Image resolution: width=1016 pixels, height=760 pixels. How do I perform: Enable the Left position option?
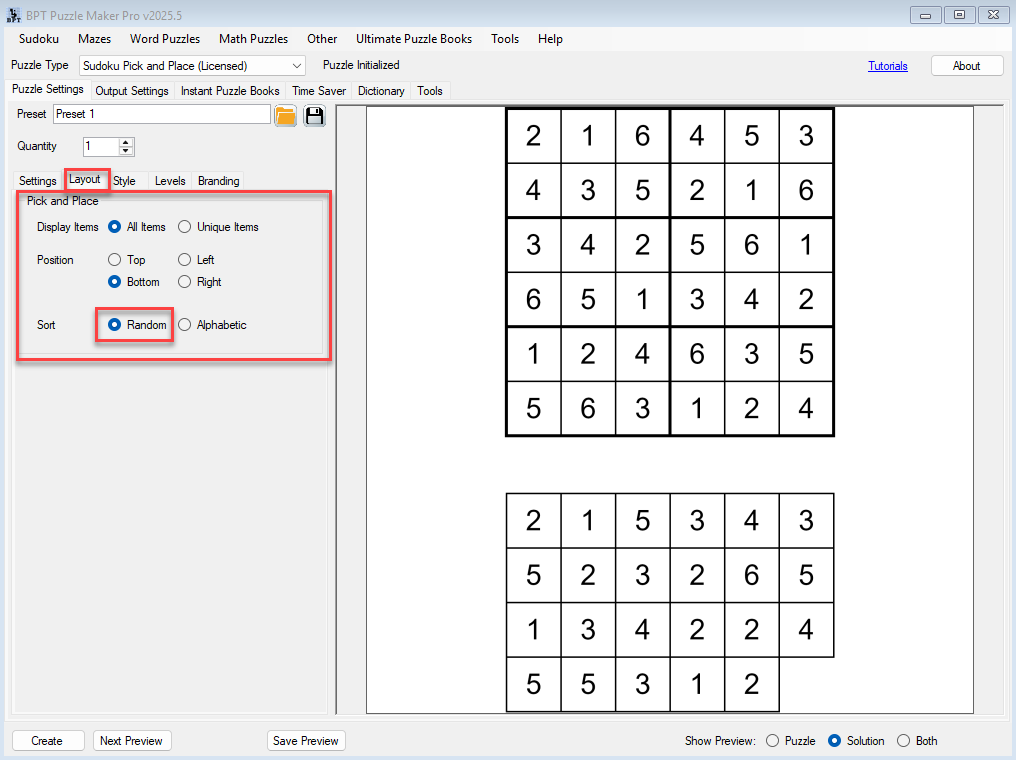click(x=183, y=259)
